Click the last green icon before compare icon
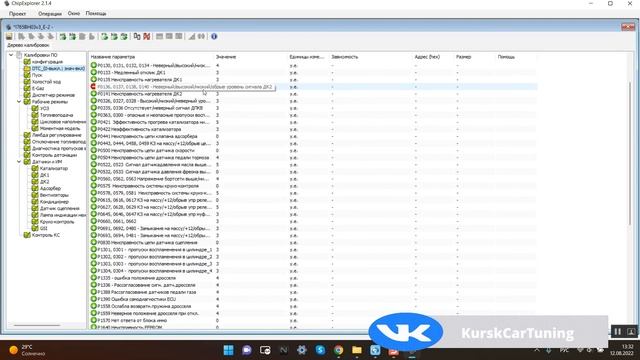The image size is (640, 360). click(124, 37)
